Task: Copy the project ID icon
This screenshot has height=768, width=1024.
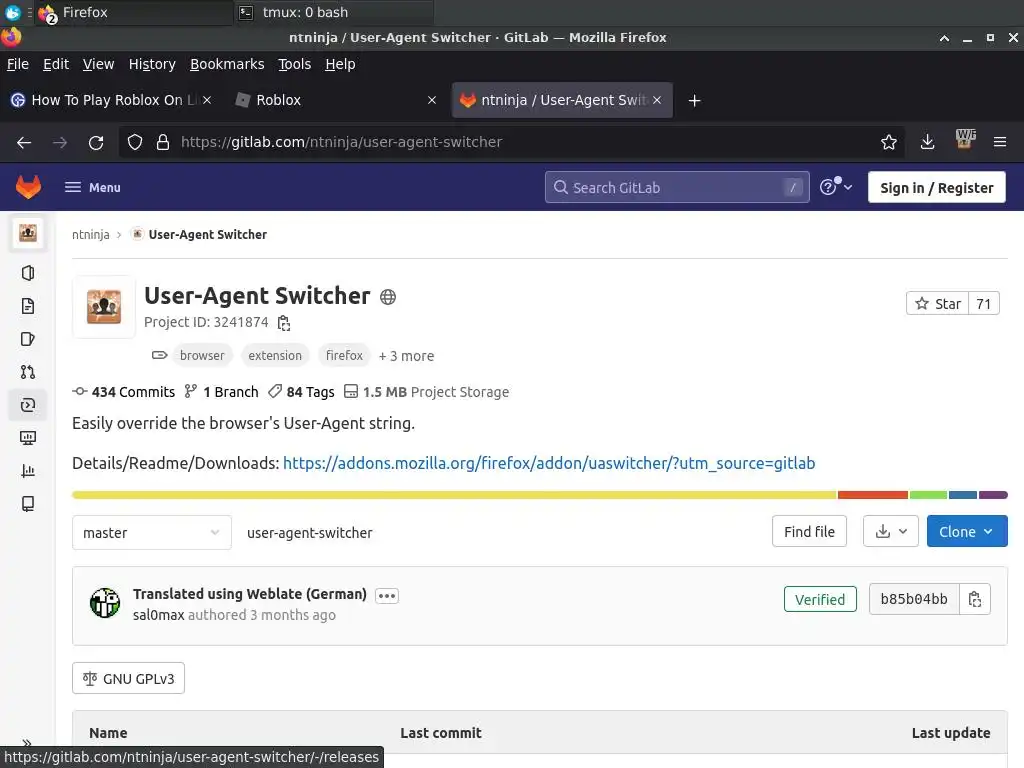Action: (283, 323)
